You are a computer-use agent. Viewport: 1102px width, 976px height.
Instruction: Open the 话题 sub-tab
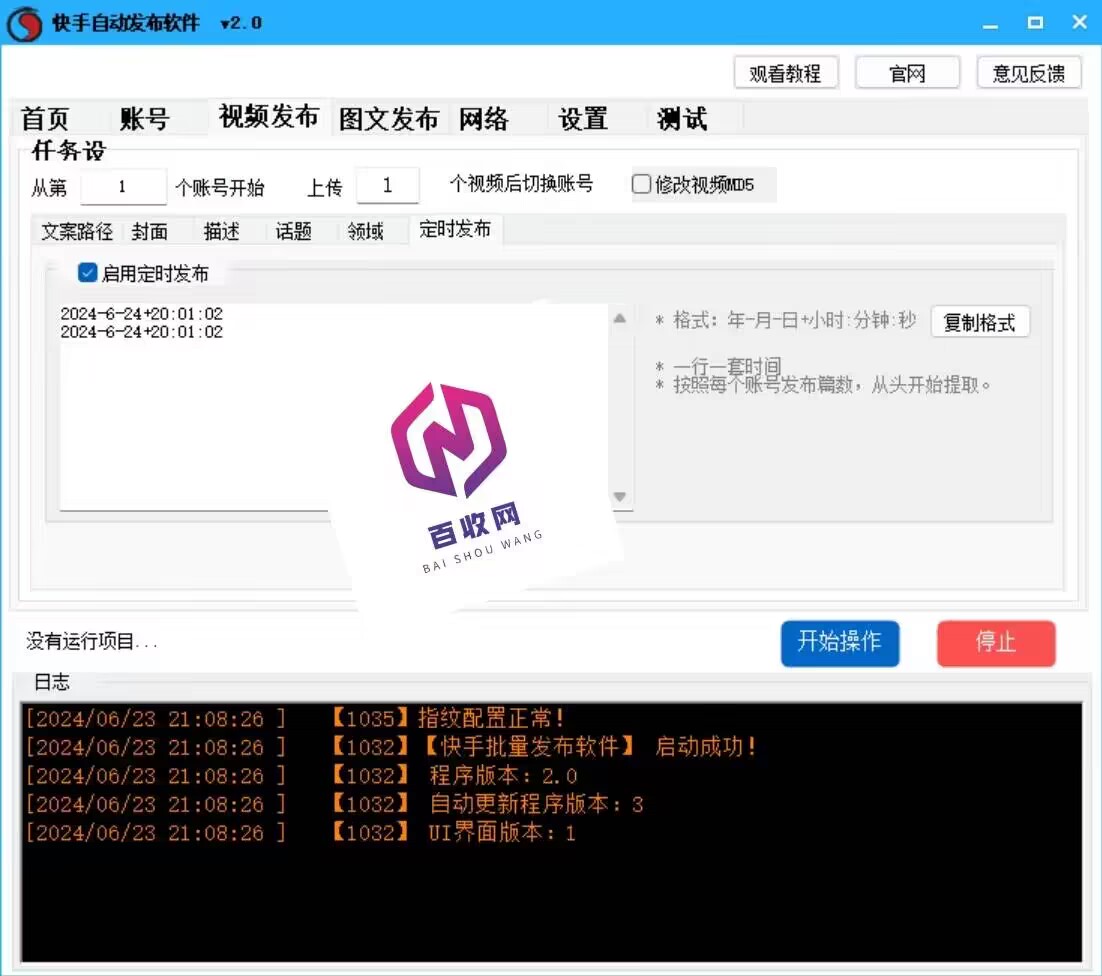294,230
